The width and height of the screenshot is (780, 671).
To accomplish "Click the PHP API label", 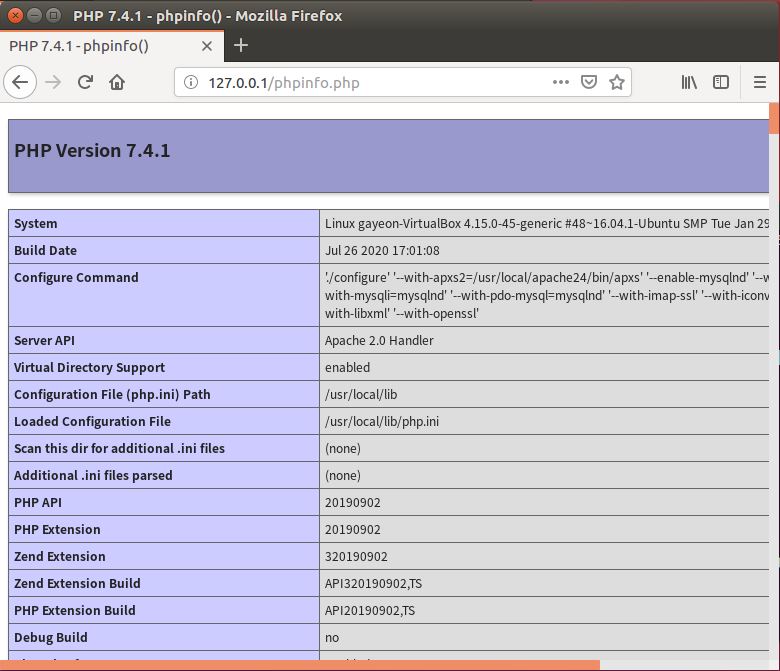I will click(x=38, y=503).
